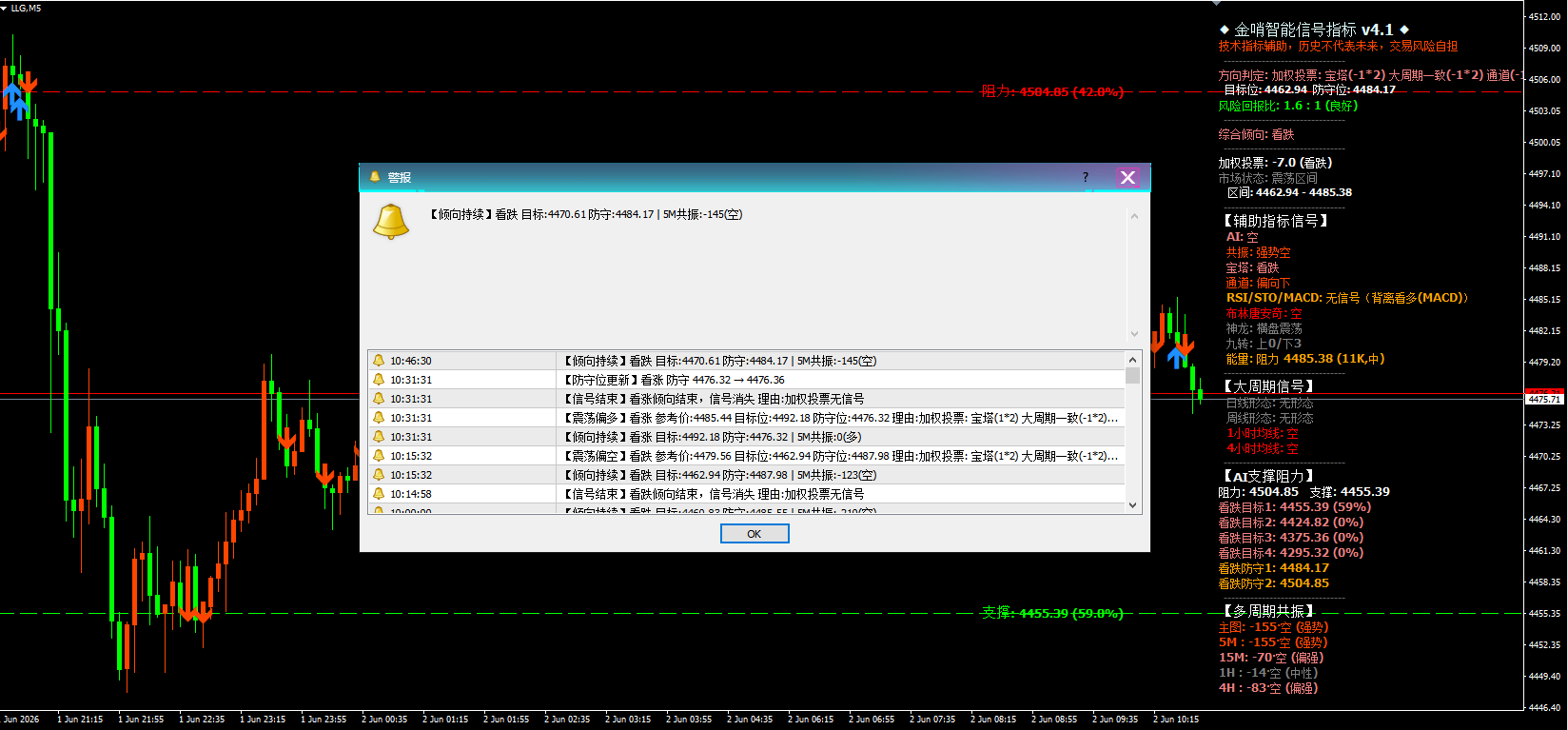Click the 【多周期共振】 section heading
This screenshot has height=730, width=1568.
click(1268, 611)
